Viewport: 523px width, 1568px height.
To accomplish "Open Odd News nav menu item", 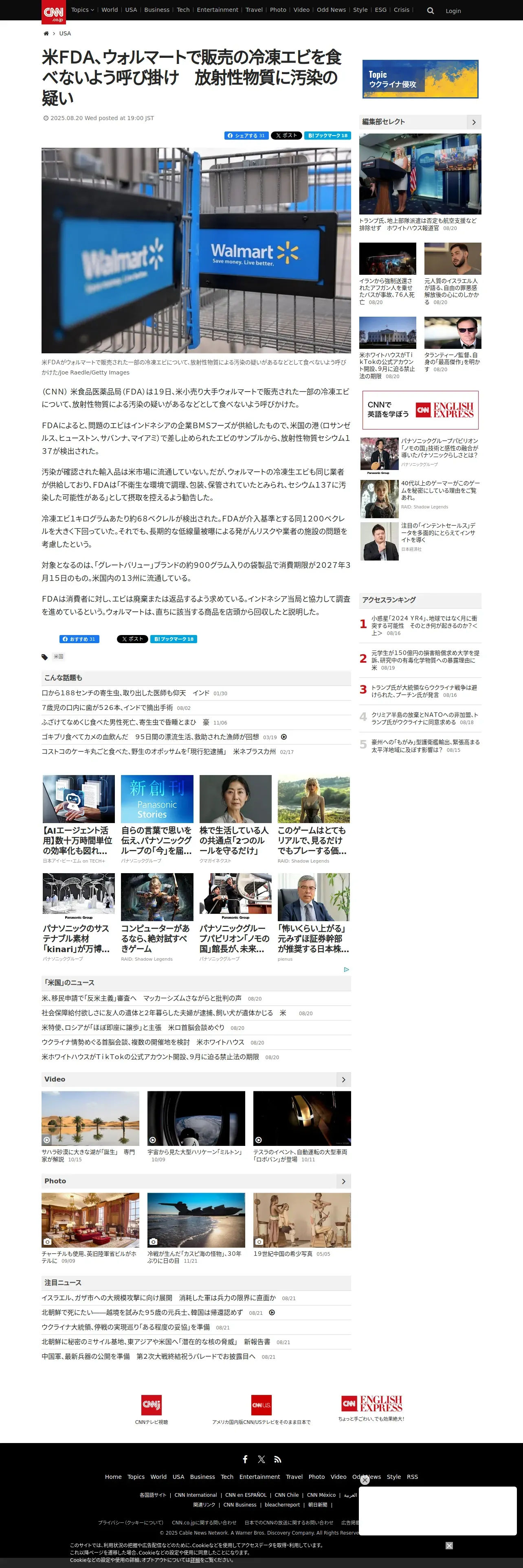I will coord(331,10).
